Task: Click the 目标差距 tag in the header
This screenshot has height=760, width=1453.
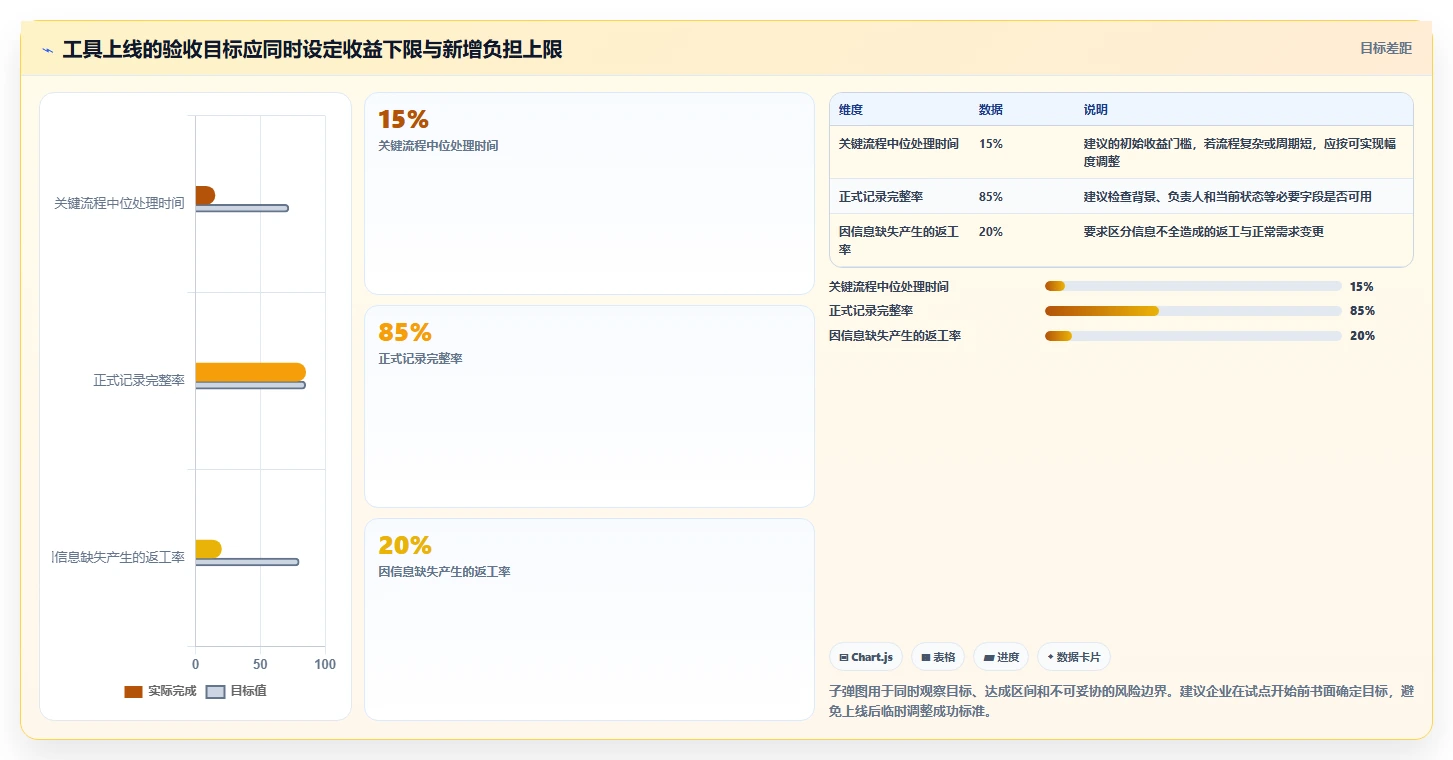Action: [1385, 48]
